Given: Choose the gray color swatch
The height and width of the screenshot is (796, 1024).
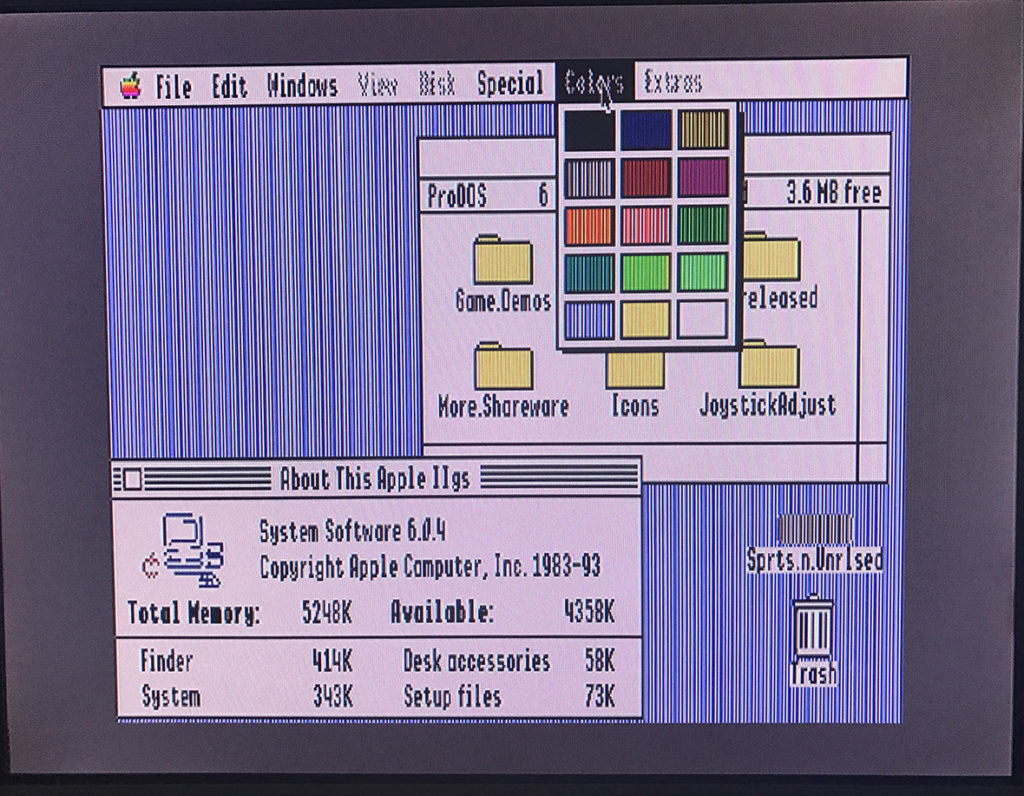Looking at the screenshot, I should (x=589, y=178).
